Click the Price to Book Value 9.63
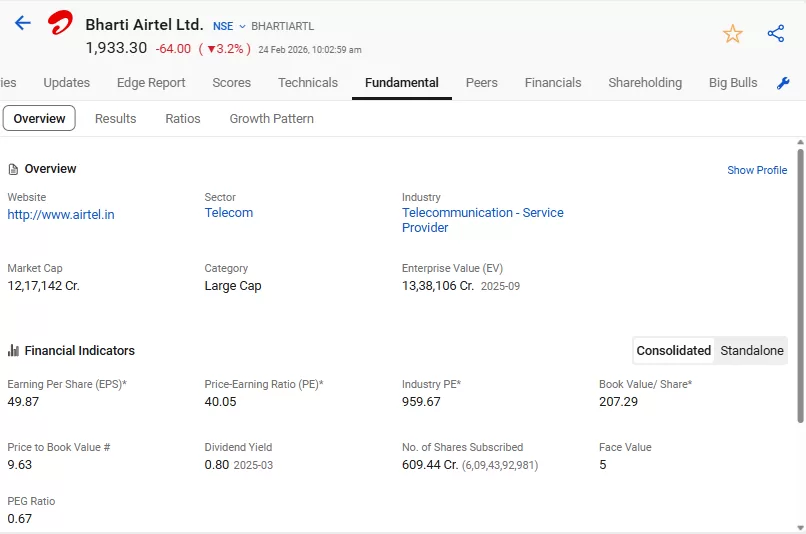 tap(20, 465)
